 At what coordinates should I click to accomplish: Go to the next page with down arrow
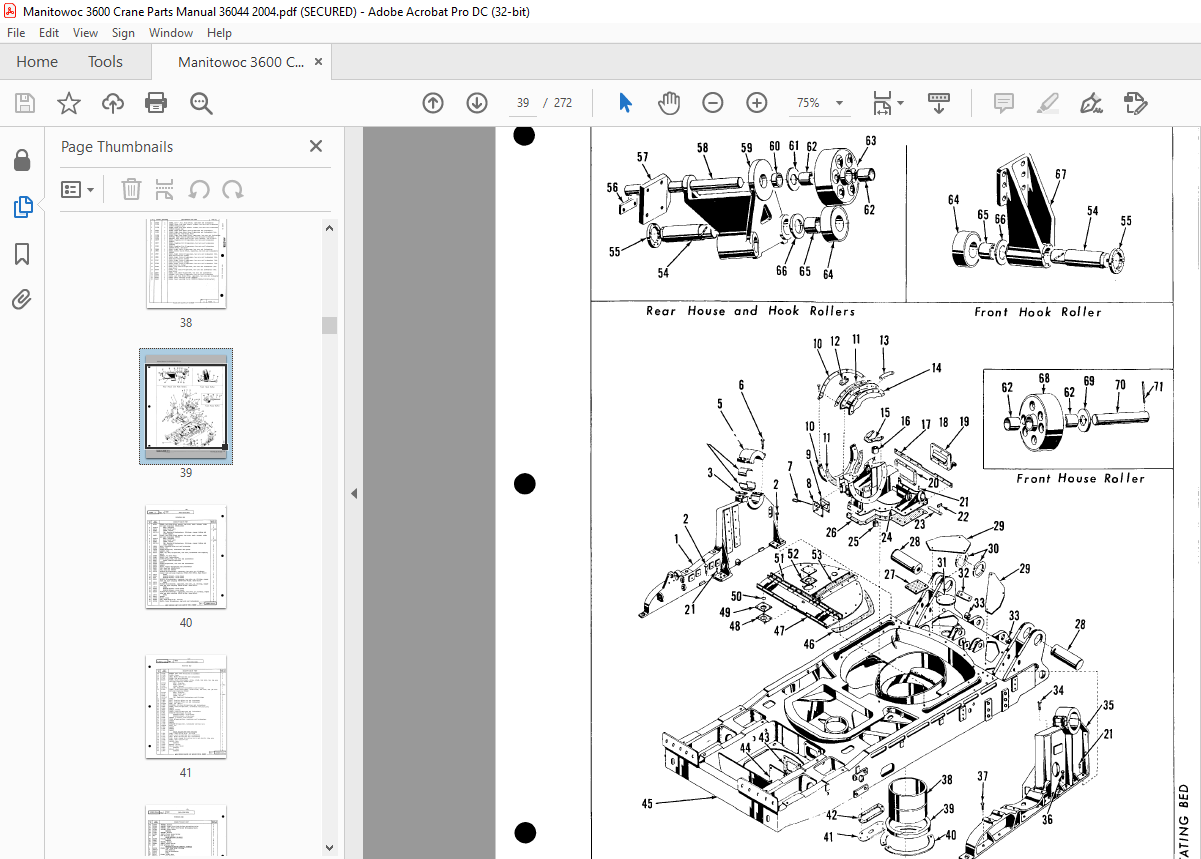coord(477,103)
